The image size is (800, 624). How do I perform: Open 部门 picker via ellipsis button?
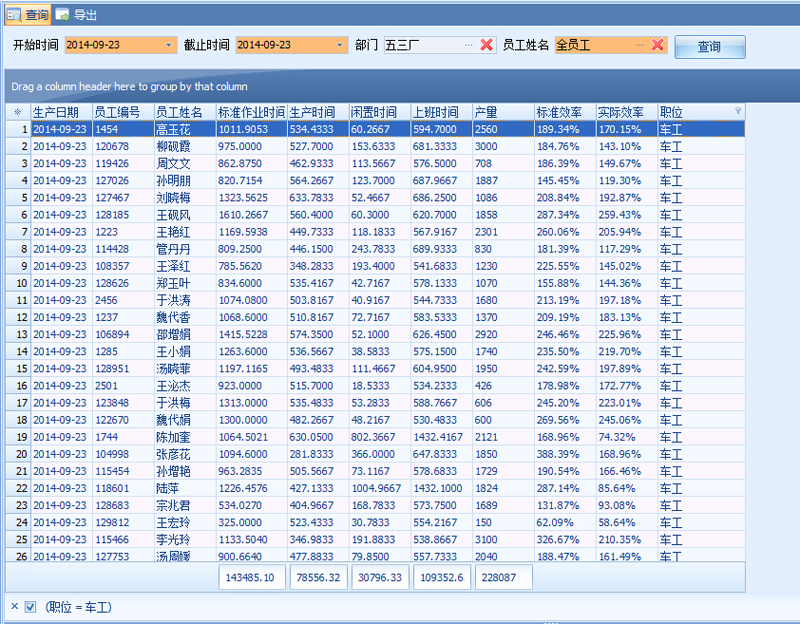tap(469, 45)
